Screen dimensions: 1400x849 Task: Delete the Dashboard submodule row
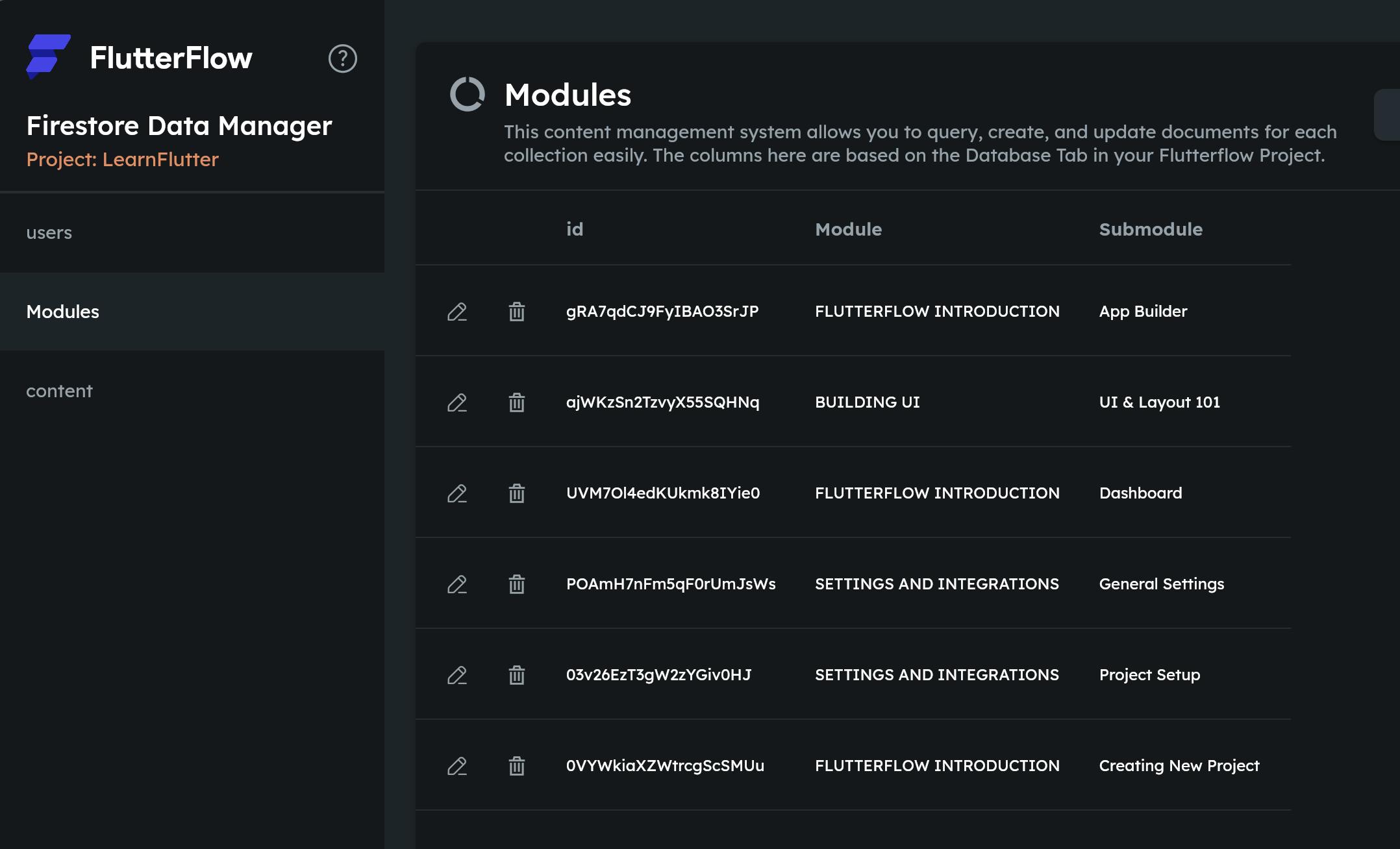coord(516,493)
